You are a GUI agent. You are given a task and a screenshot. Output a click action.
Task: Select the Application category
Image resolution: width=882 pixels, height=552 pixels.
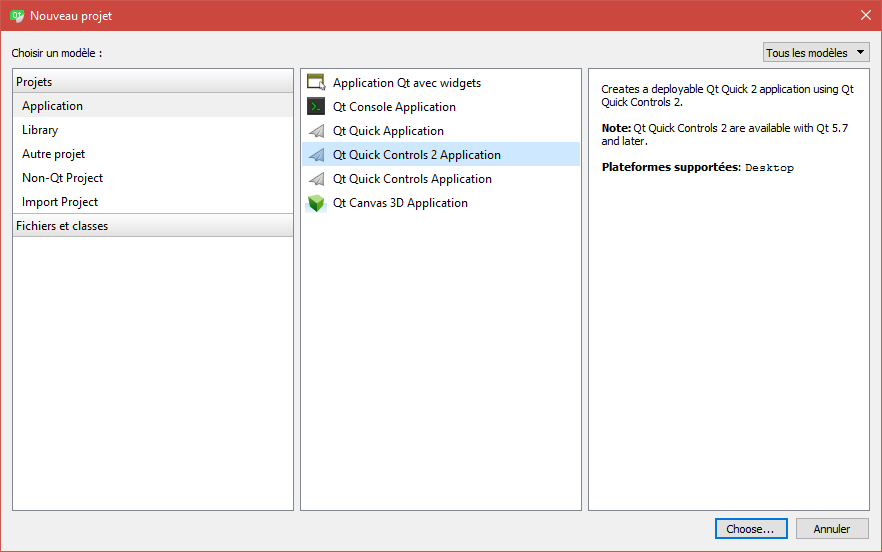pyautogui.click(x=152, y=106)
